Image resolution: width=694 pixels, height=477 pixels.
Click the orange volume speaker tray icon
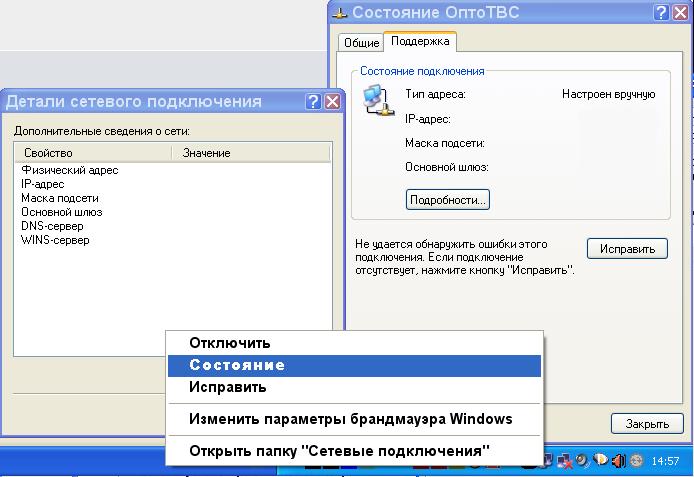click(x=618, y=461)
